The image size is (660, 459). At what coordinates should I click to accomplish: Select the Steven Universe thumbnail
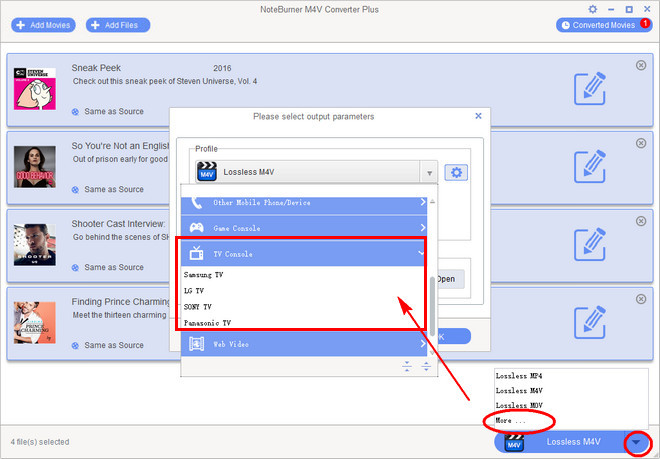pos(35,89)
